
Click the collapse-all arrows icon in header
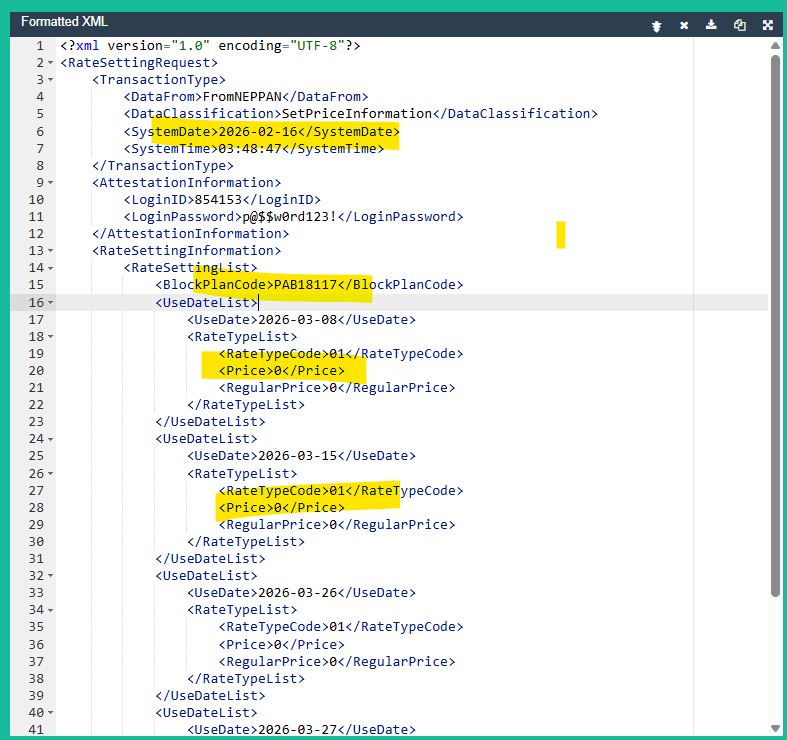click(656, 25)
